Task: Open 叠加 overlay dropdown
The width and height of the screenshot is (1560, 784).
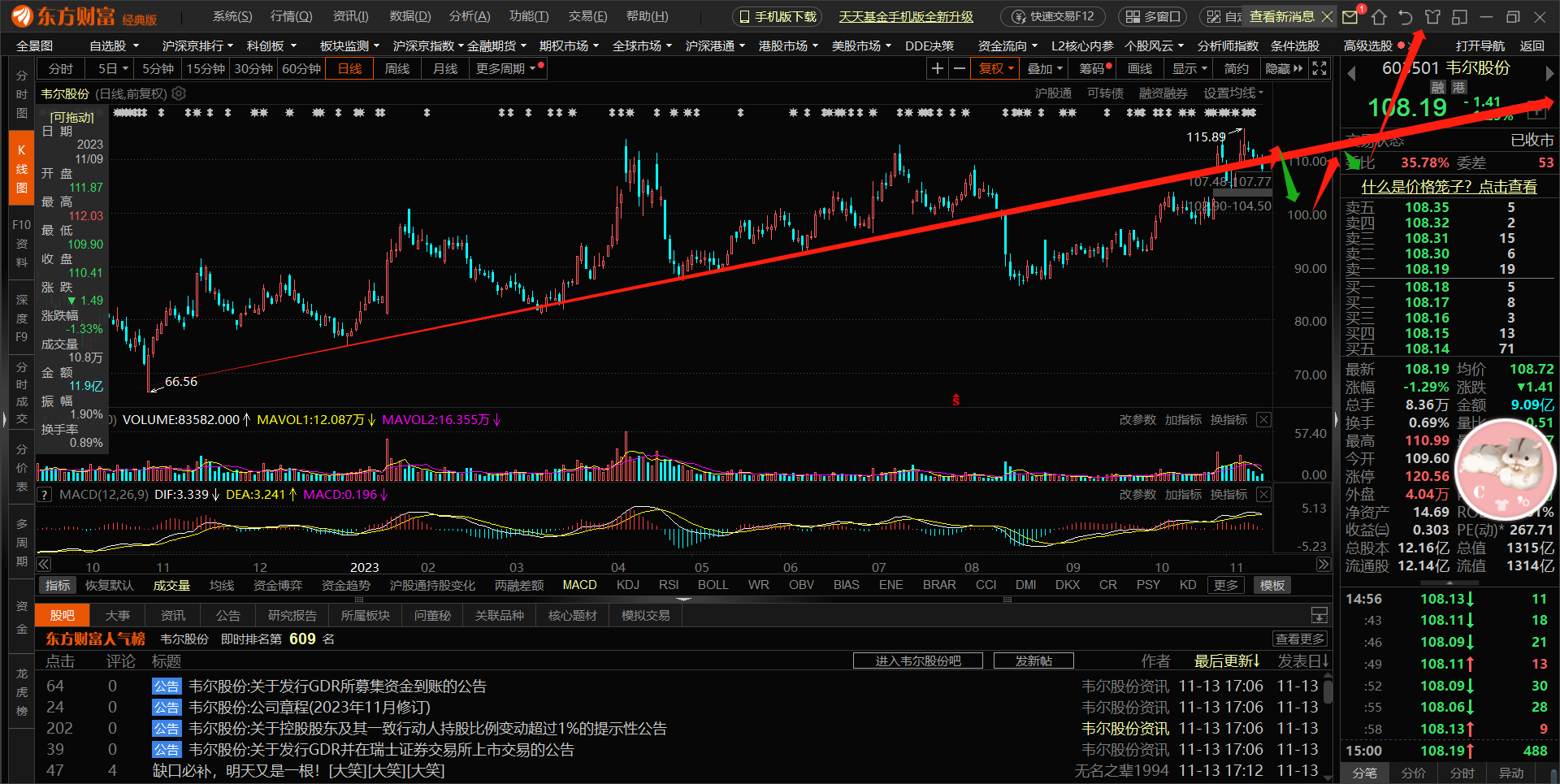Action: pyautogui.click(x=1045, y=69)
